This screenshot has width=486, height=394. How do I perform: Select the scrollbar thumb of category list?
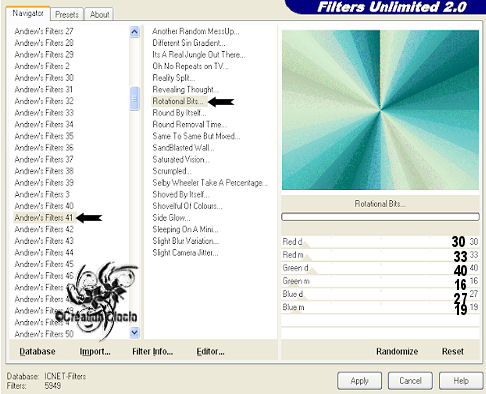point(134,99)
